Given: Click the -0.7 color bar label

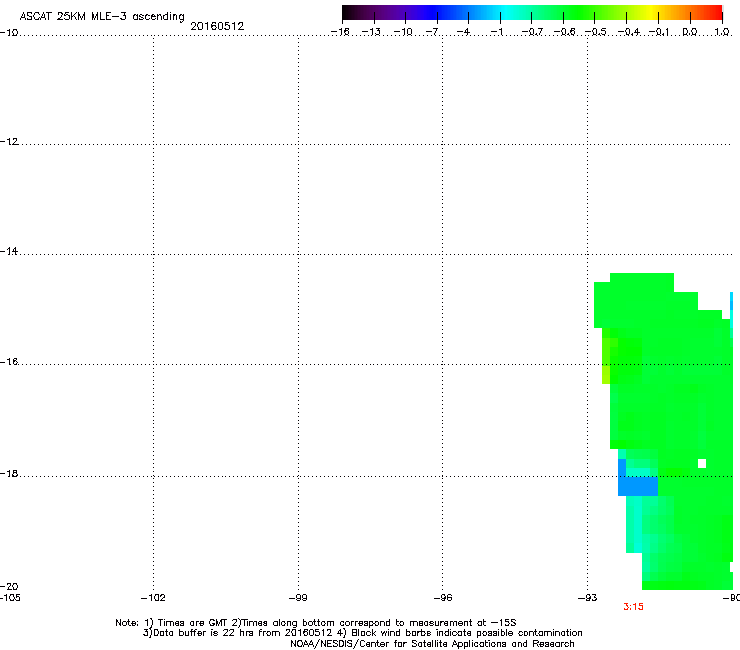Looking at the screenshot, I should 532,32.
